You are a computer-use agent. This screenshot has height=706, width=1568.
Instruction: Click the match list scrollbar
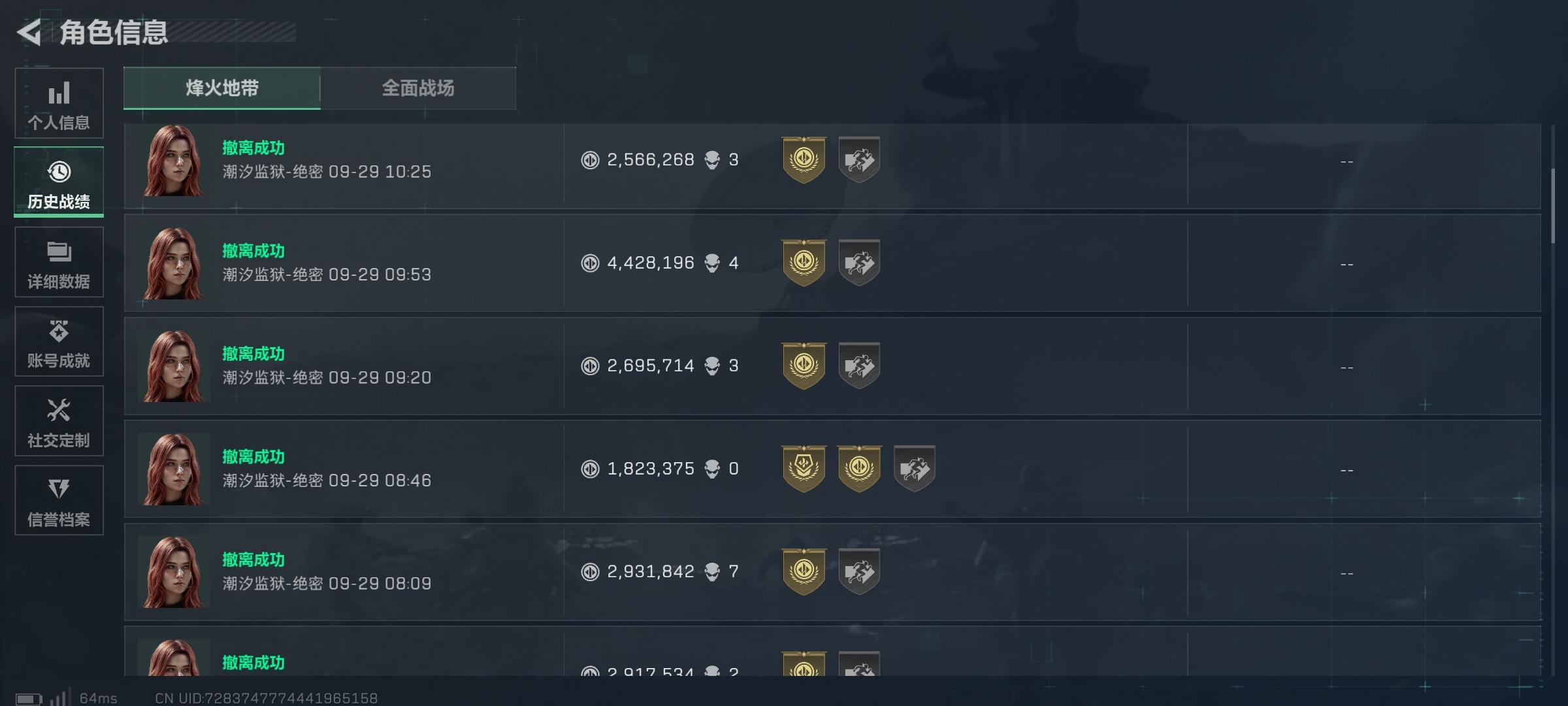tap(1553, 206)
